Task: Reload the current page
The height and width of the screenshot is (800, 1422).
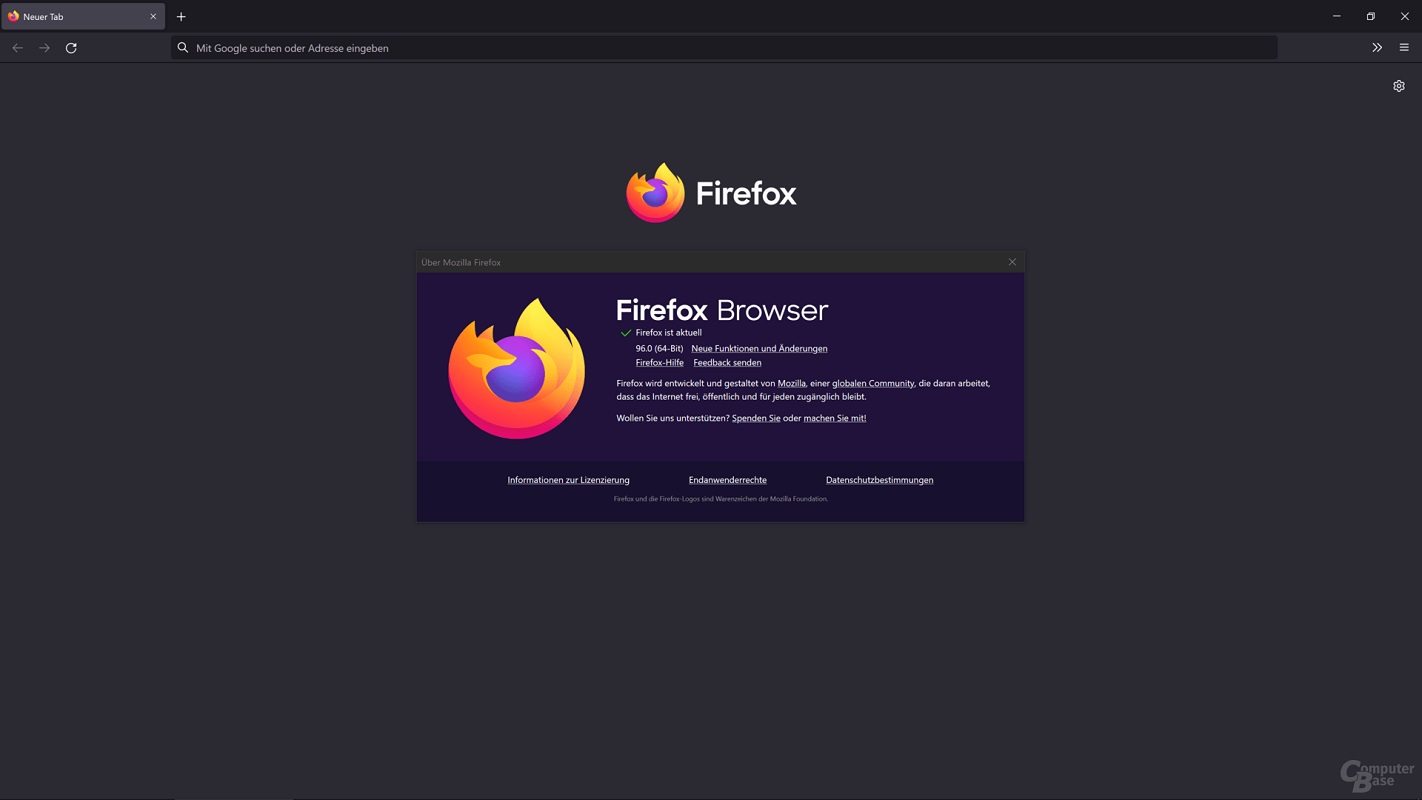Action: 71,48
